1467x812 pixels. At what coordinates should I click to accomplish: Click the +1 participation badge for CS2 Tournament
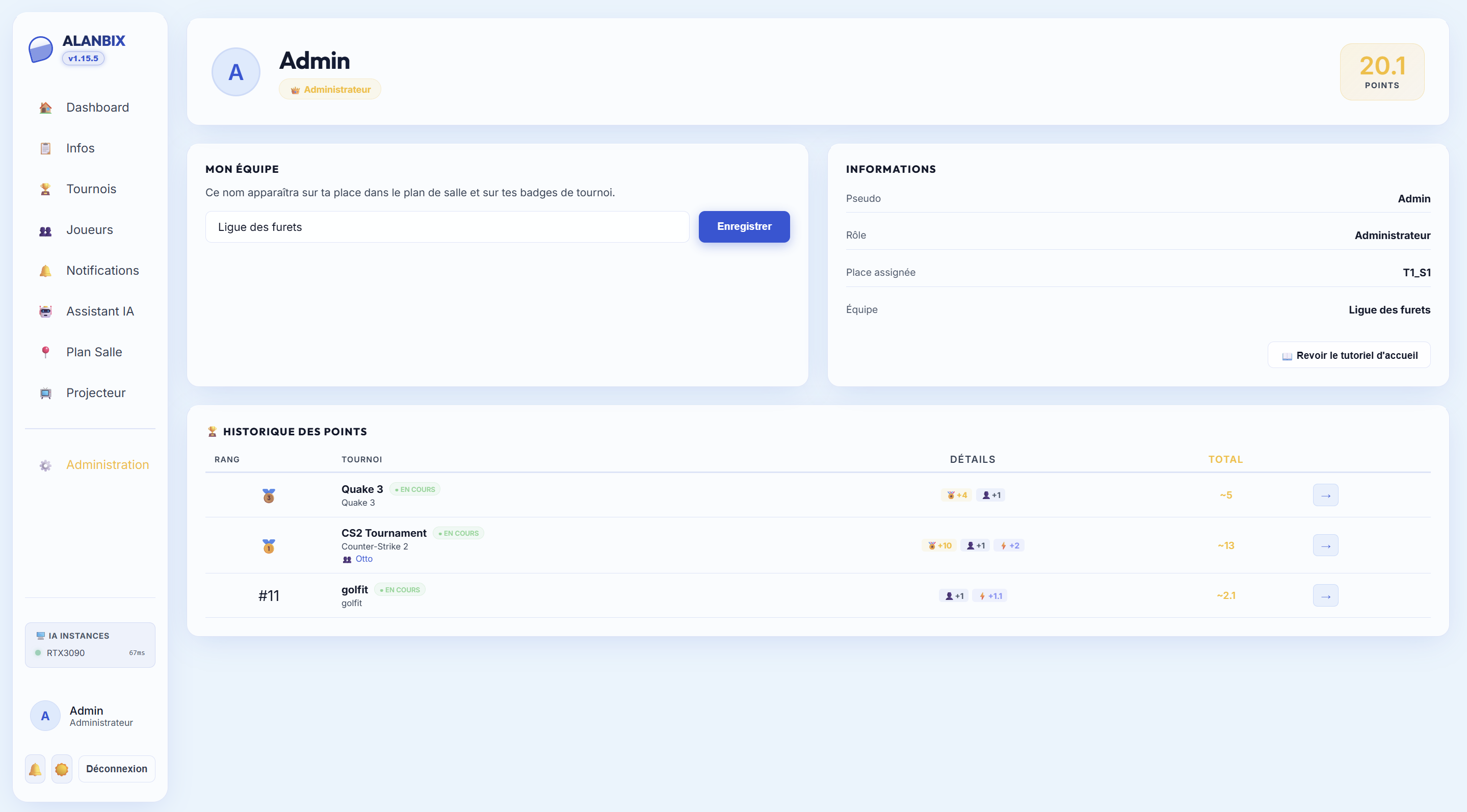pos(975,545)
